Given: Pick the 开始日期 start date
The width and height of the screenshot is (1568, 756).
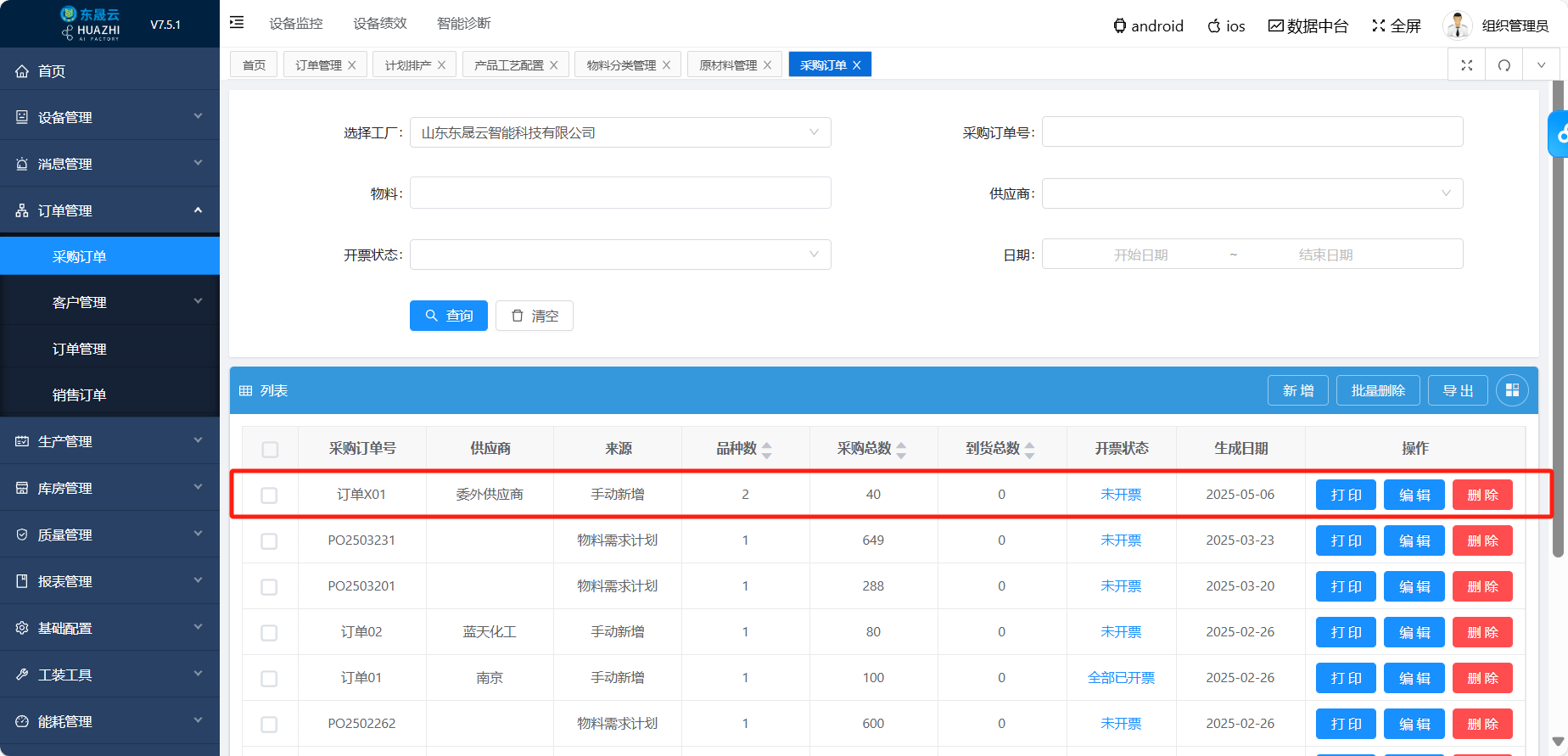Looking at the screenshot, I should tap(1140, 255).
